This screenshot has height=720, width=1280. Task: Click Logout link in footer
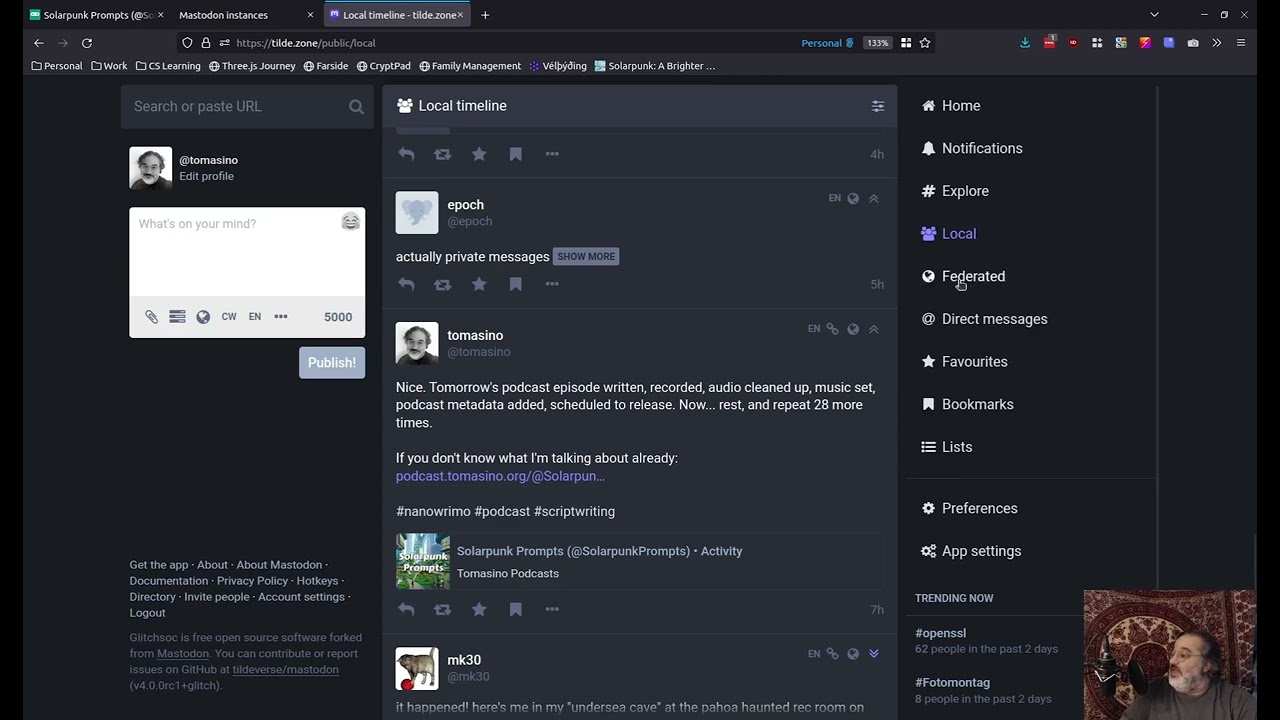(x=147, y=613)
